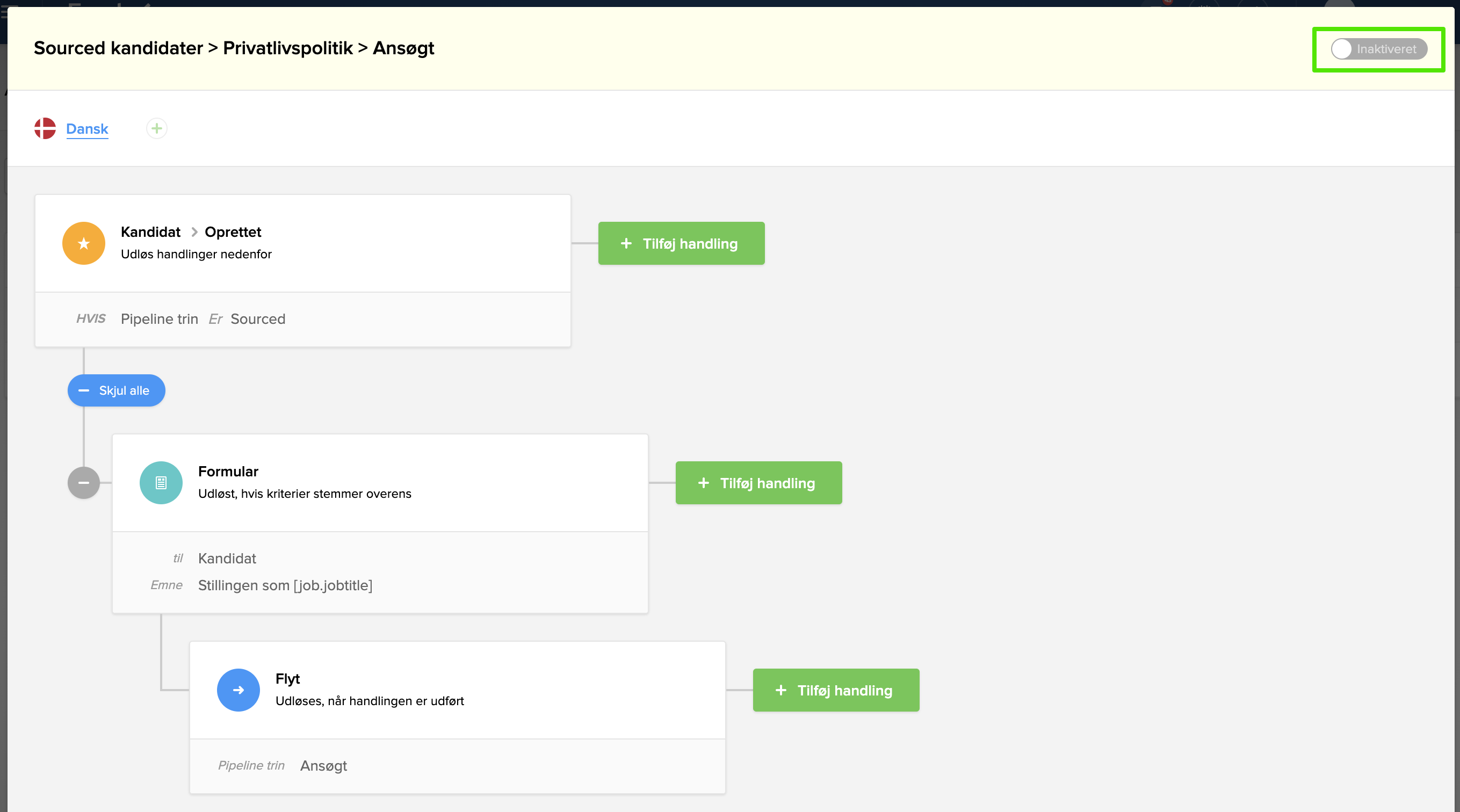Click the Flyt action title
This screenshot has width=1460, height=812.
click(x=287, y=678)
